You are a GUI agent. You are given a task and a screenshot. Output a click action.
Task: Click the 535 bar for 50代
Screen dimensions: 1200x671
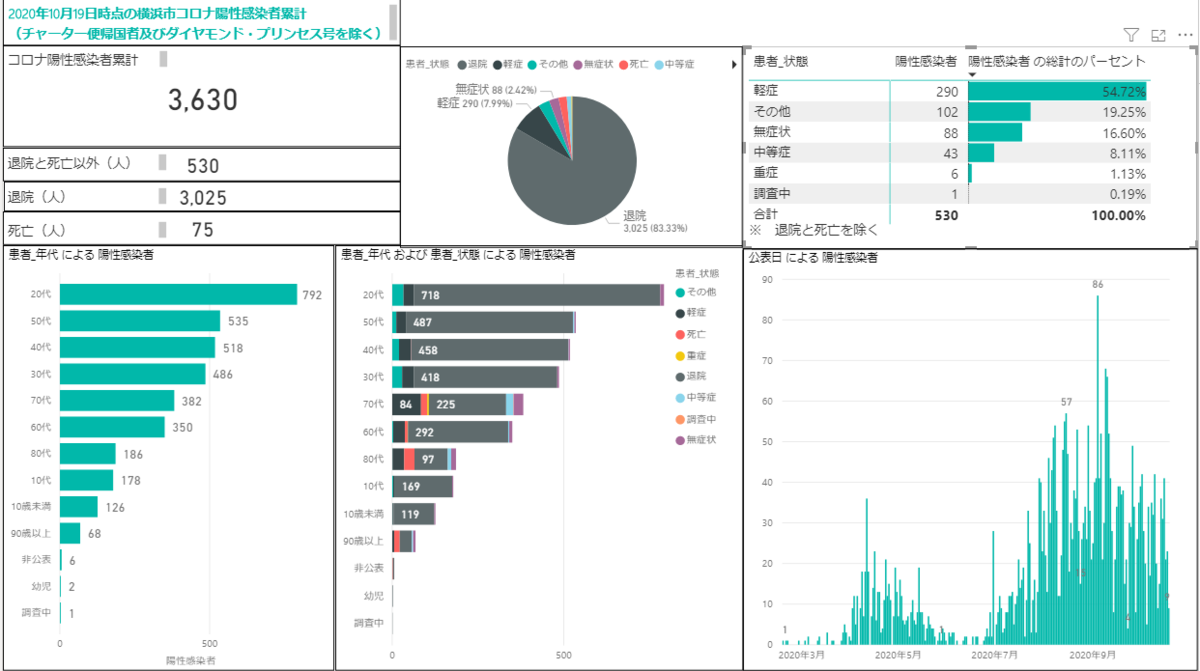coord(140,321)
